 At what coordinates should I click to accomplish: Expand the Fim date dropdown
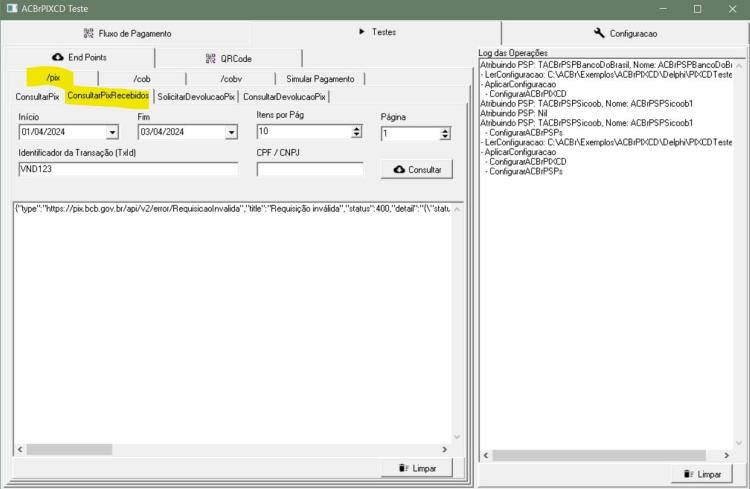pyautogui.click(x=231, y=132)
